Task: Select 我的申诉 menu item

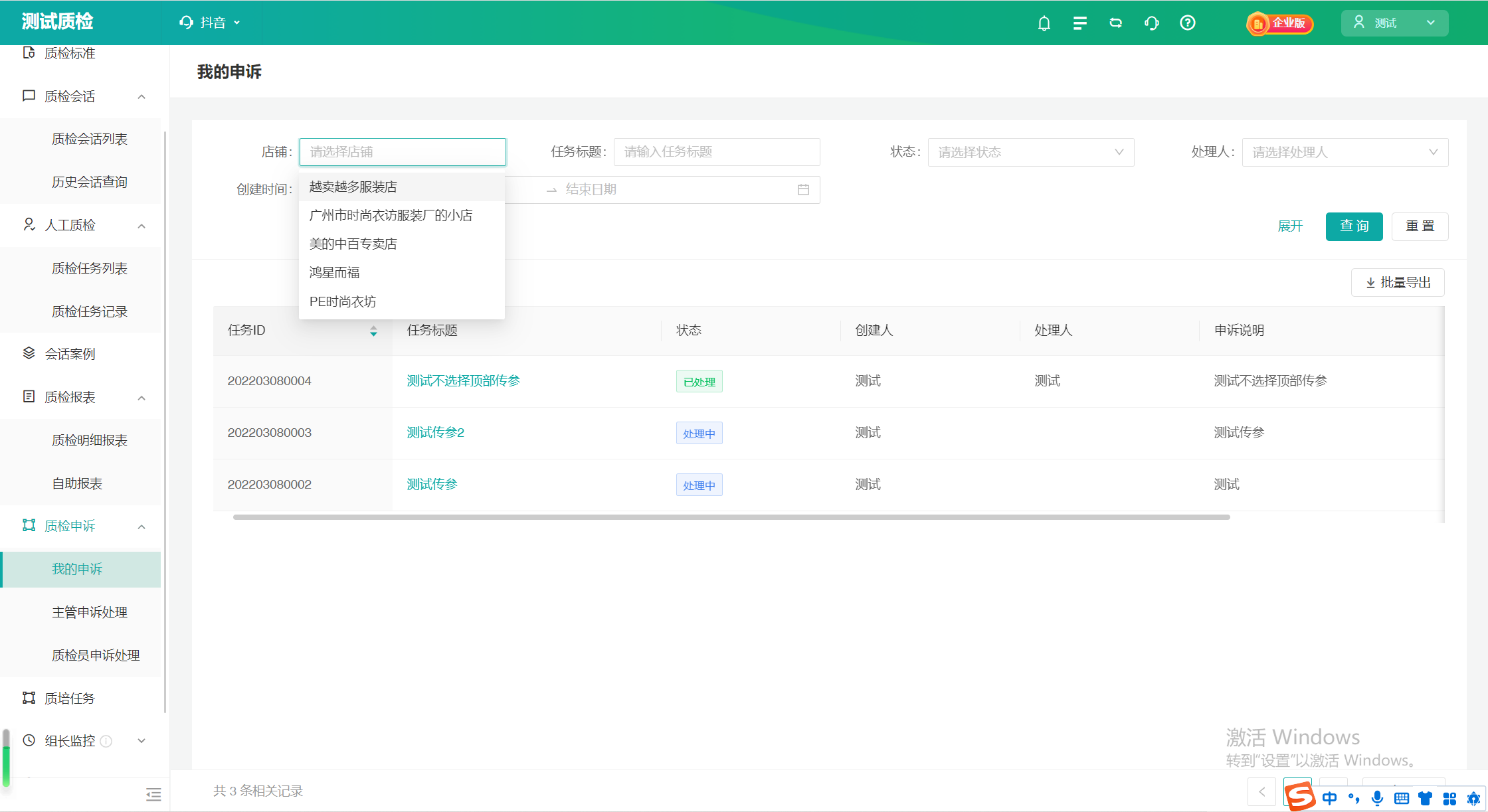Action: tap(81, 569)
